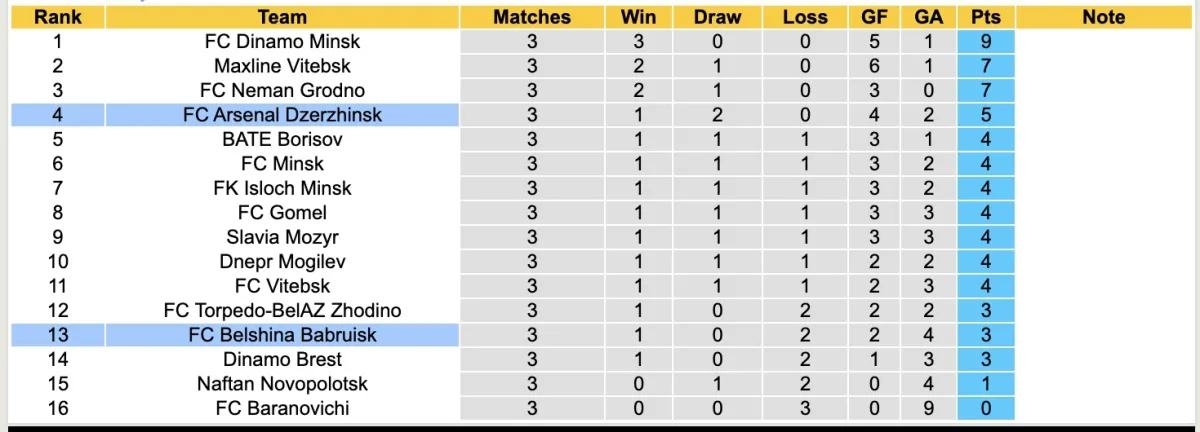Image resolution: width=1200 pixels, height=432 pixels.
Task: Sort by the Pts column header
Action: (x=985, y=17)
